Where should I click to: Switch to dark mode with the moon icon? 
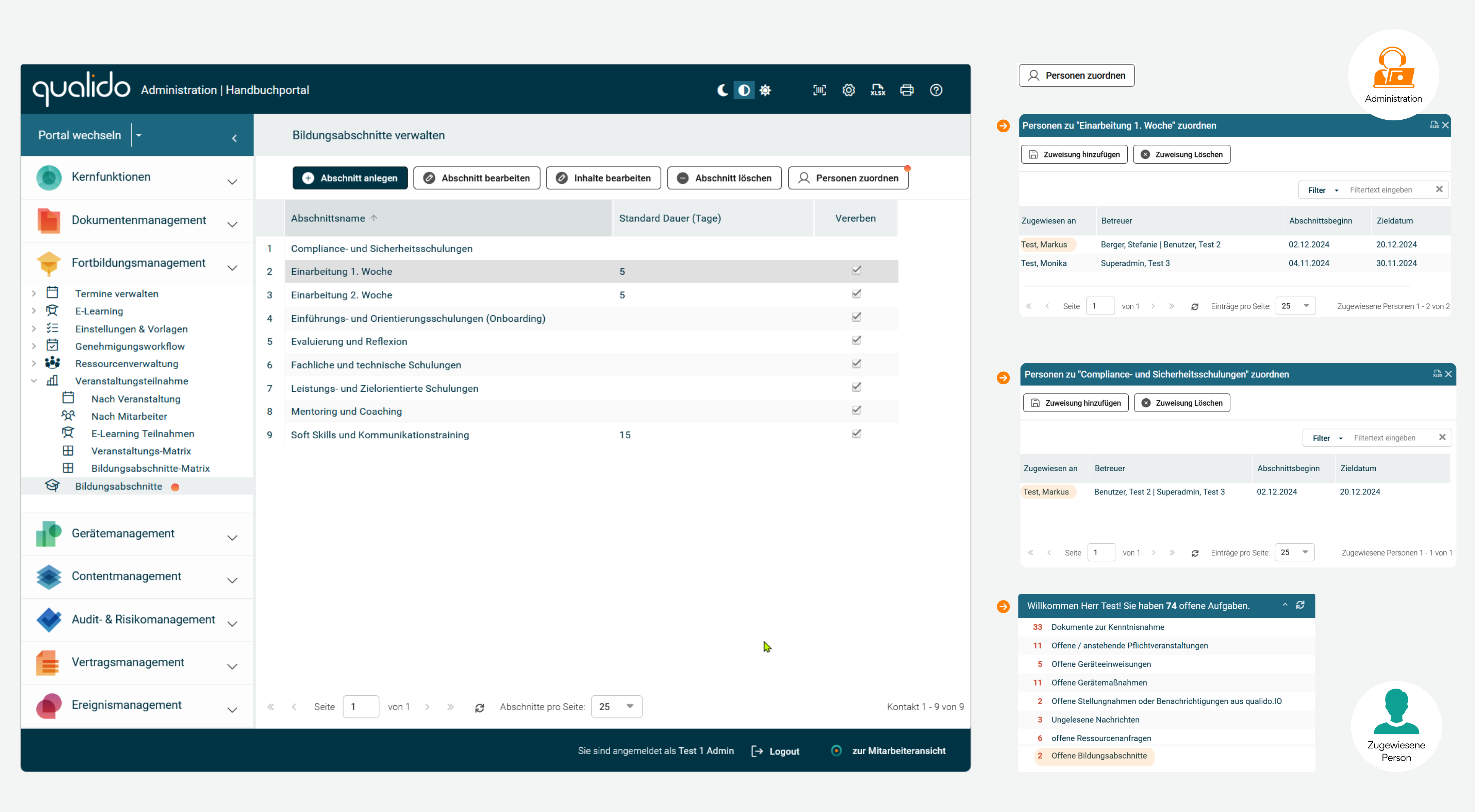722,90
